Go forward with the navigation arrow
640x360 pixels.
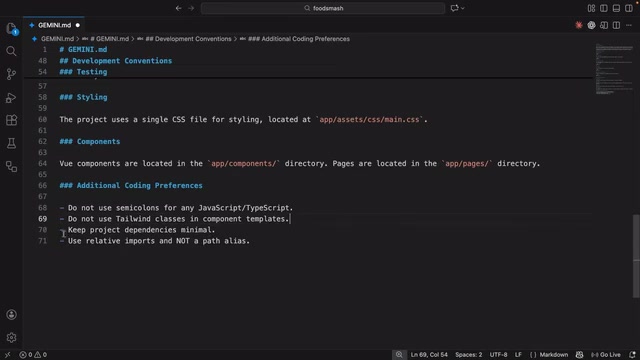(191, 8)
